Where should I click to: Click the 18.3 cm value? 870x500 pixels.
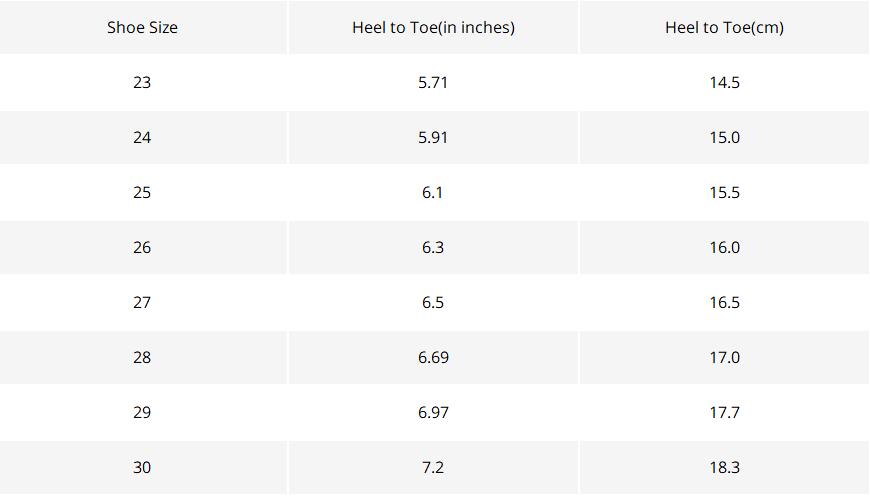point(724,467)
